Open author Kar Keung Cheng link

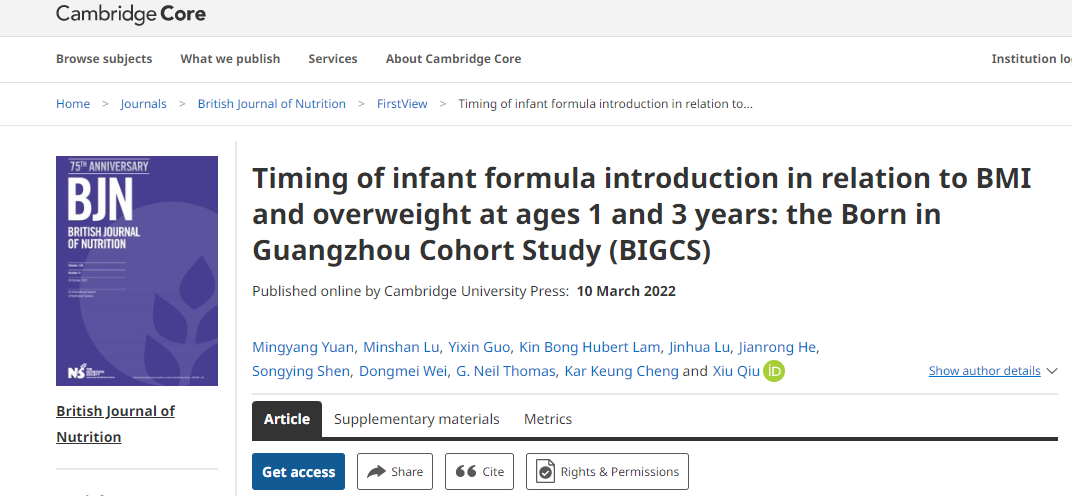[x=621, y=371]
